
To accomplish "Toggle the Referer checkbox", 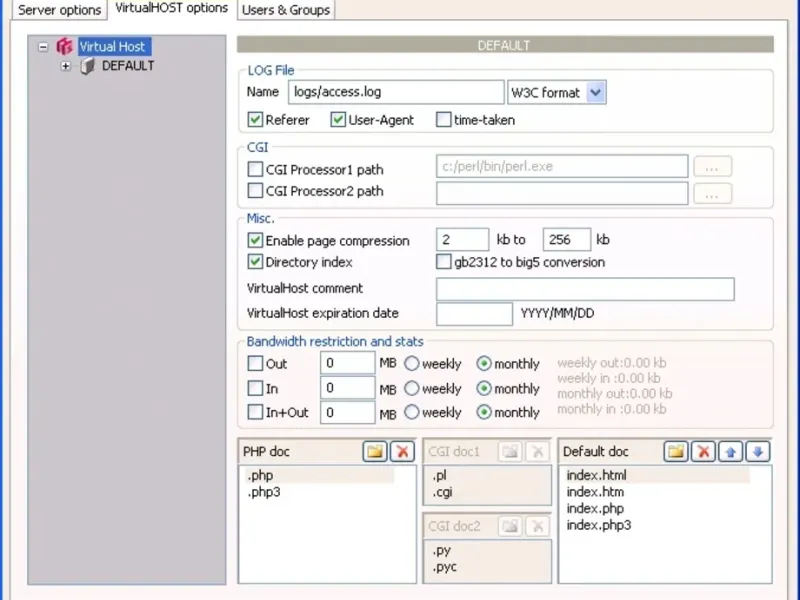I will [x=255, y=120].
